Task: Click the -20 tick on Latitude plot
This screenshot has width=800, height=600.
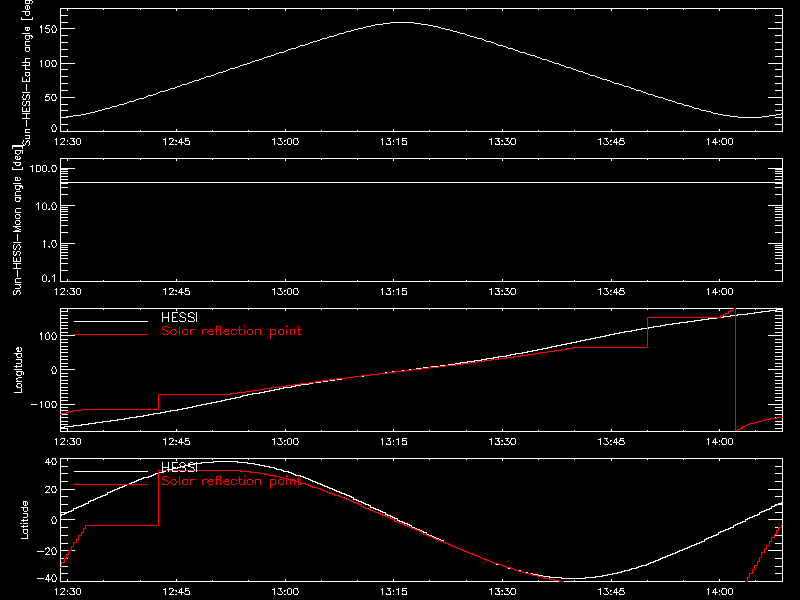Action: [47, 552]
